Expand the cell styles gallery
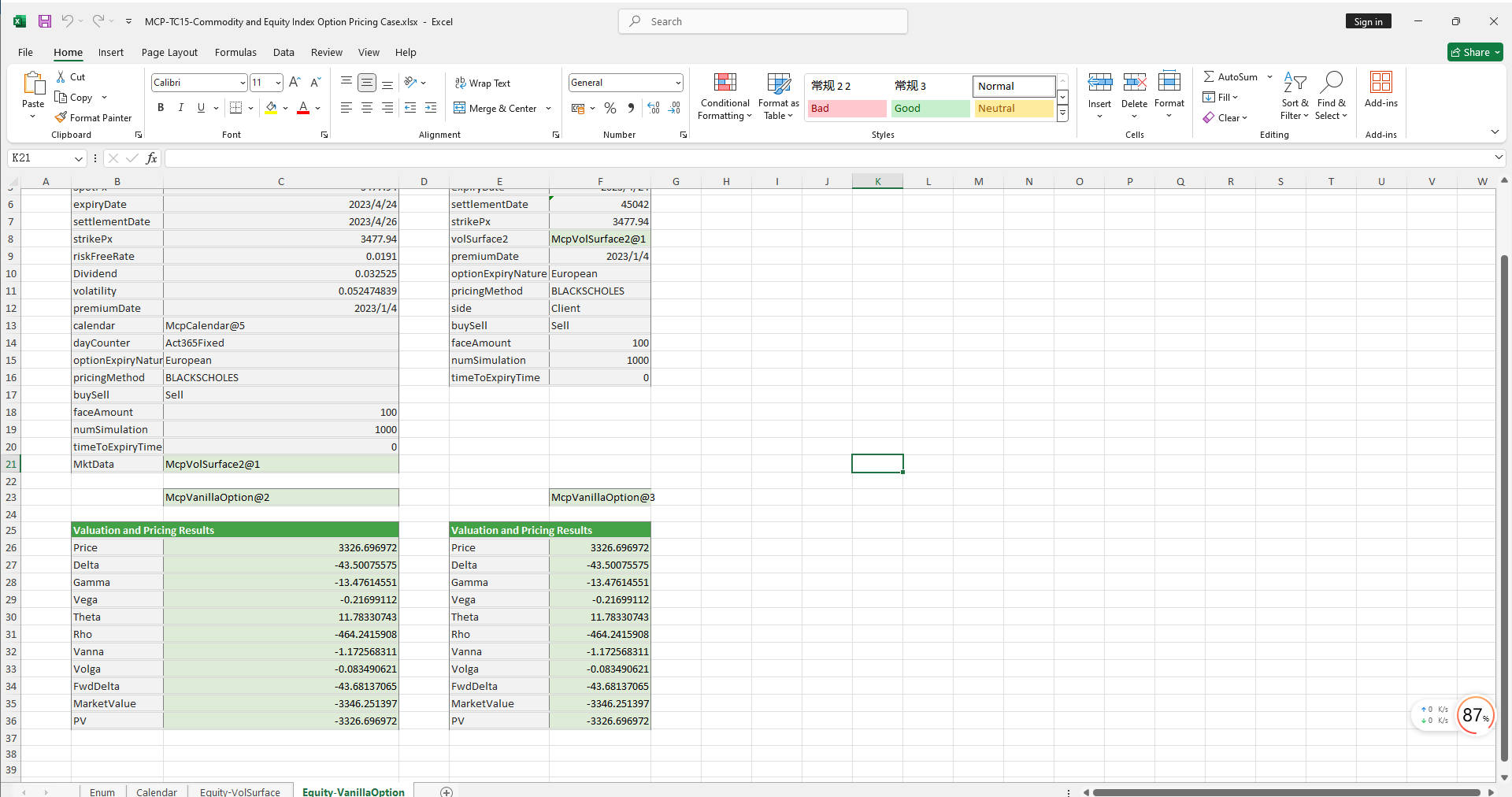The width and height of the screenshot is (1512, 797). pyautogui.click(x=1062, y=113)
